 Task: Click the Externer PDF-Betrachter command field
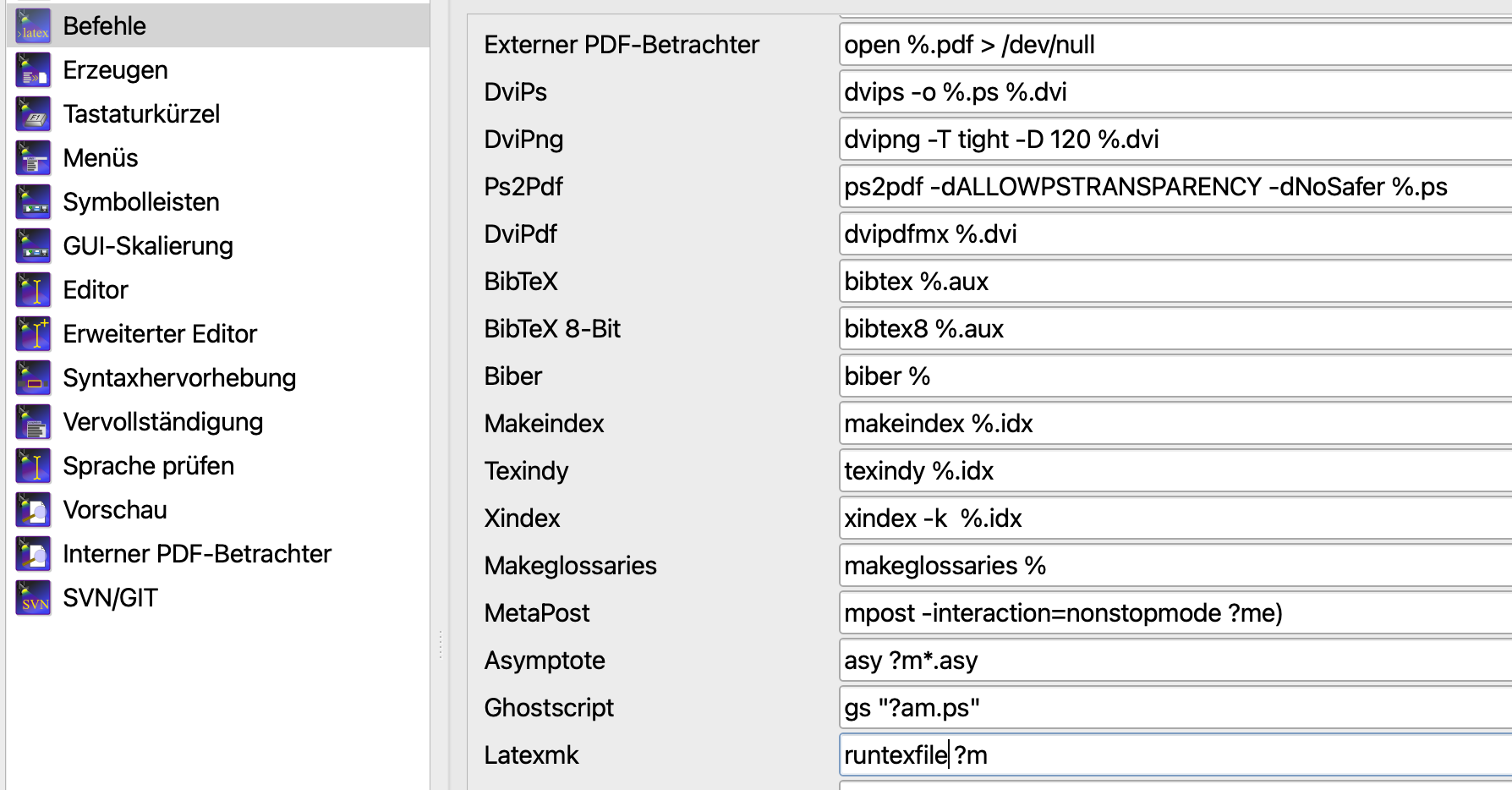pyautogui.click(x=1175, y=45)
